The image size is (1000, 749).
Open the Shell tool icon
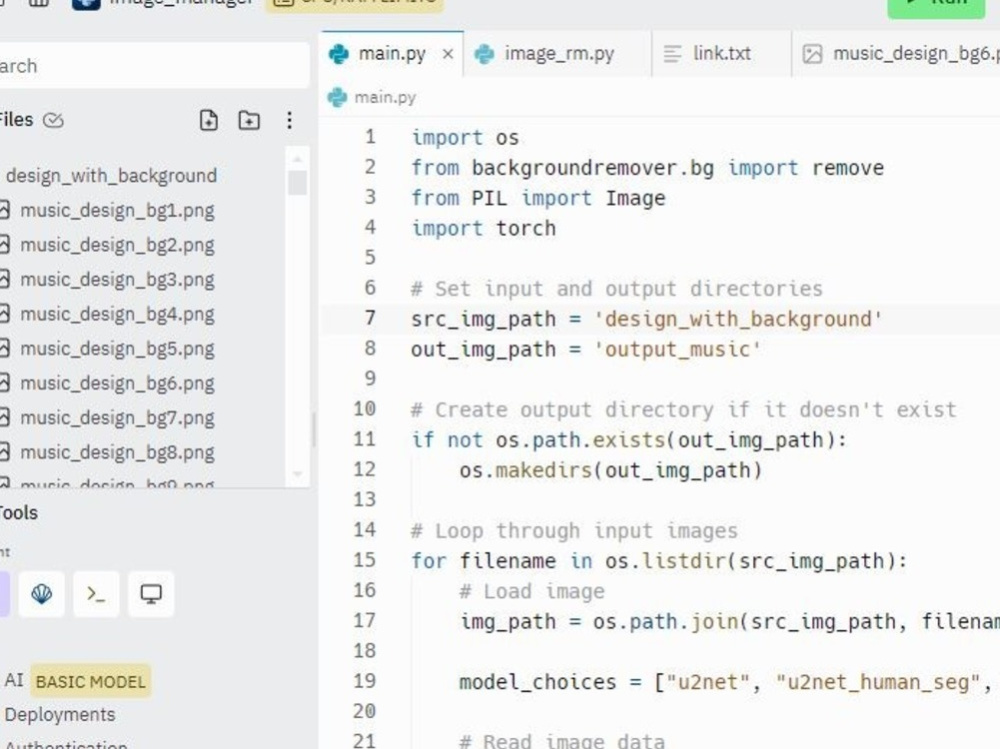pos(41,594)
